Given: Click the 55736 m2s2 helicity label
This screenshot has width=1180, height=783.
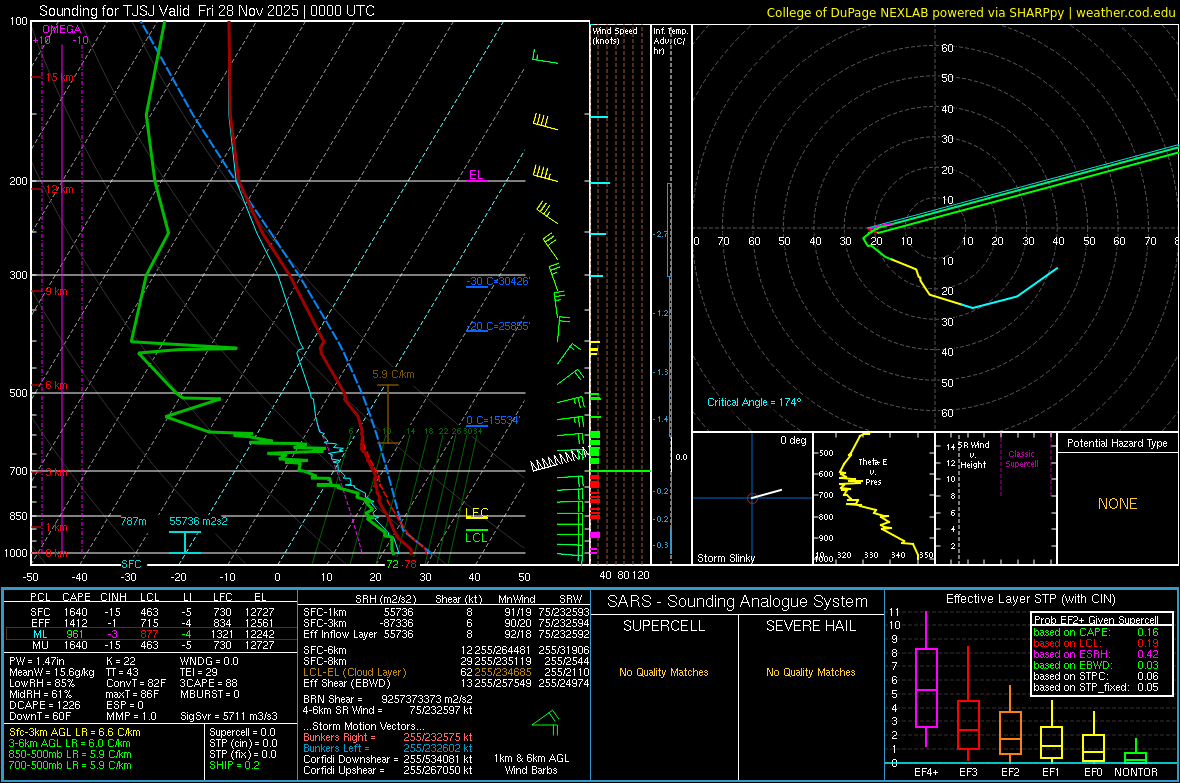Looking at the screenshot, I should pos(198,521).
